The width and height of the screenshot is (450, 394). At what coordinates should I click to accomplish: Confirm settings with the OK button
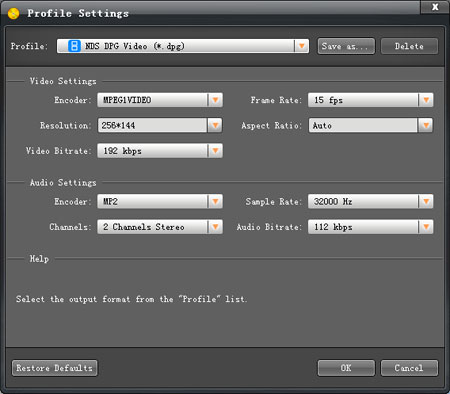[x=346, y=368]
